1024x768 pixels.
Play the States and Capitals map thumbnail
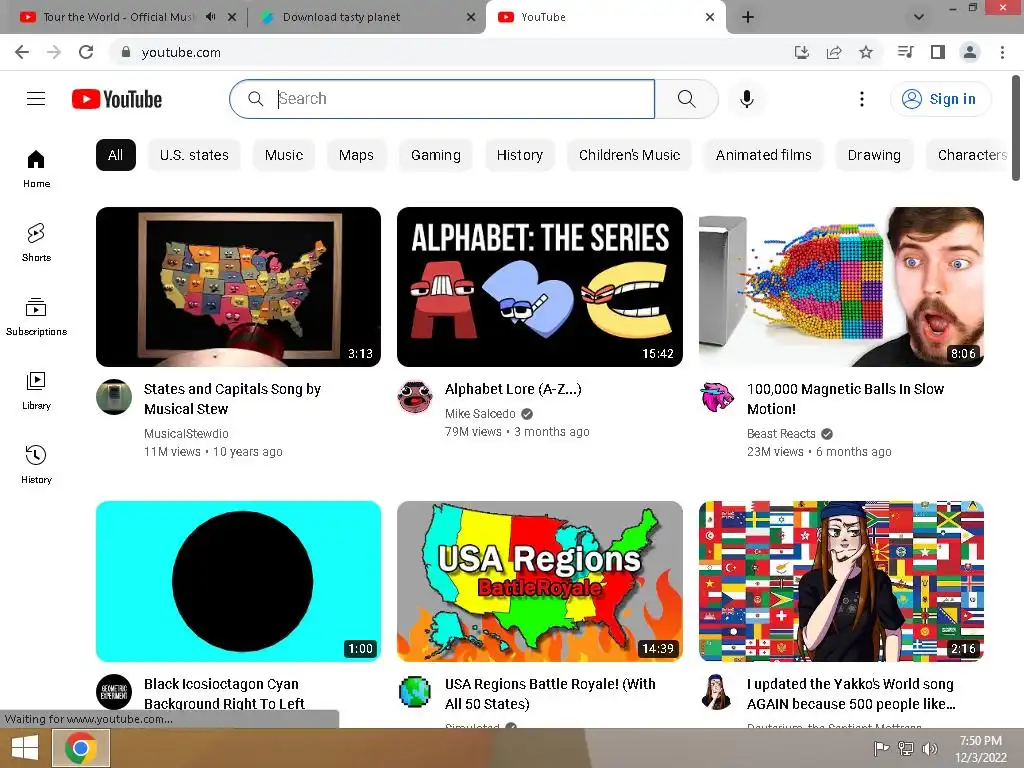tap(238, 287)
